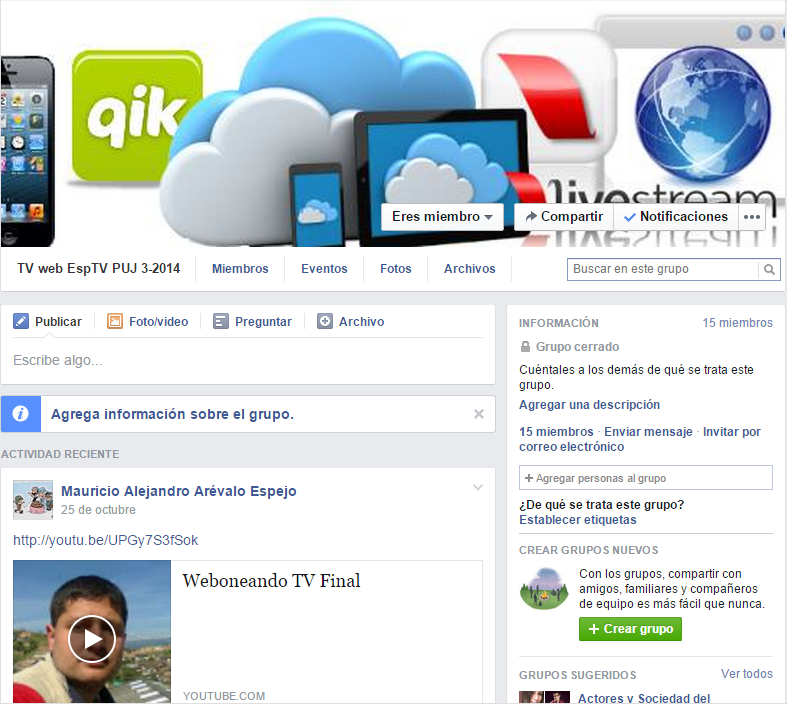Click 'Invitar por correo electrónico'

click(640, 439)
